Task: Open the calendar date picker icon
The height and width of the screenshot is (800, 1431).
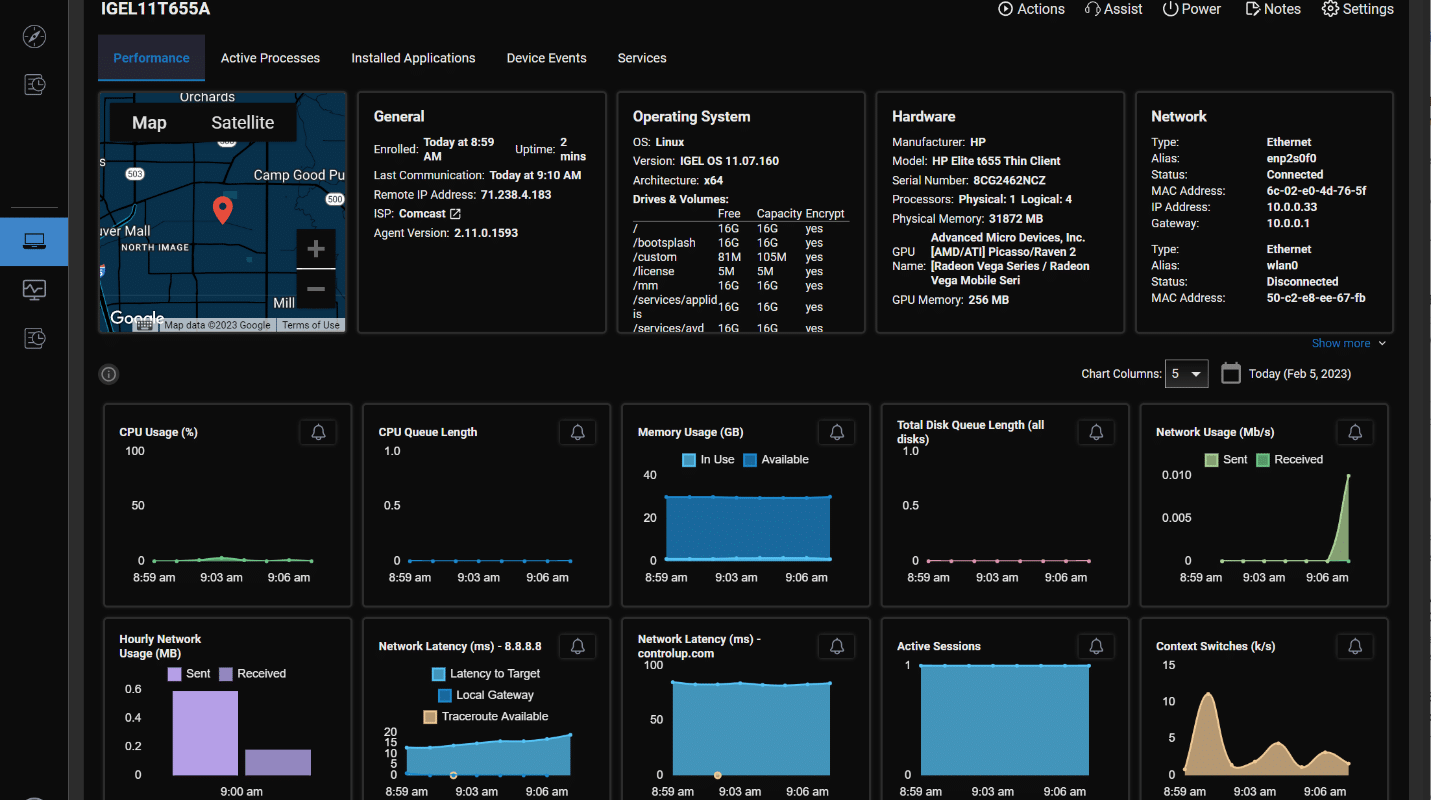Action: coord(1231,373)
